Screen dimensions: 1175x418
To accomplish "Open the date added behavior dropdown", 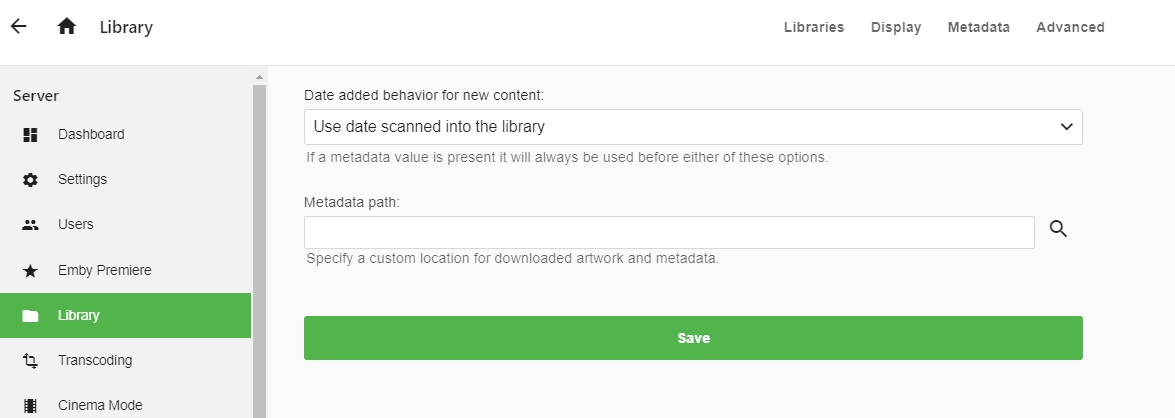I will (693, 127).
